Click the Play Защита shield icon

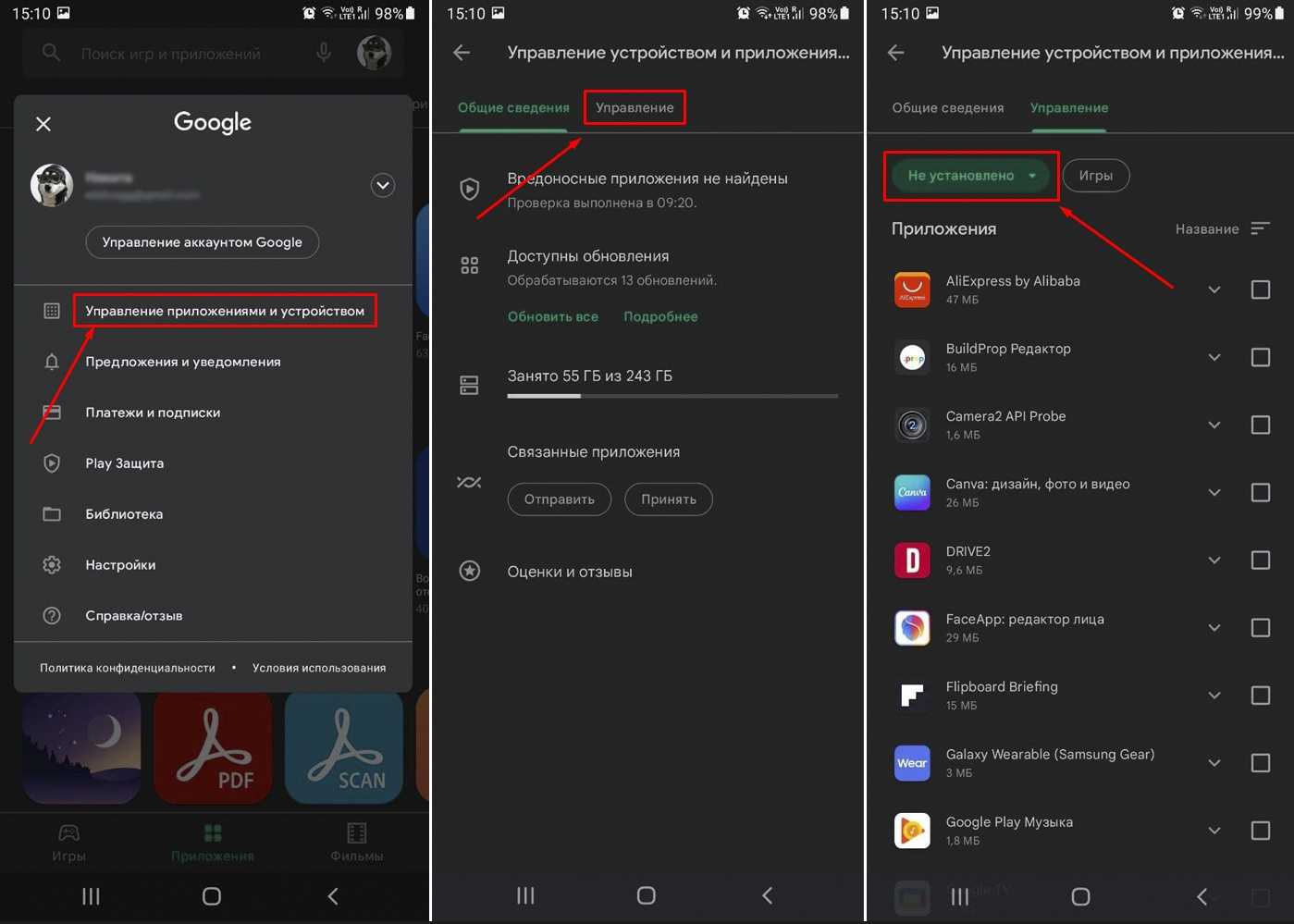pyautogui.click(x=52, y=463)
